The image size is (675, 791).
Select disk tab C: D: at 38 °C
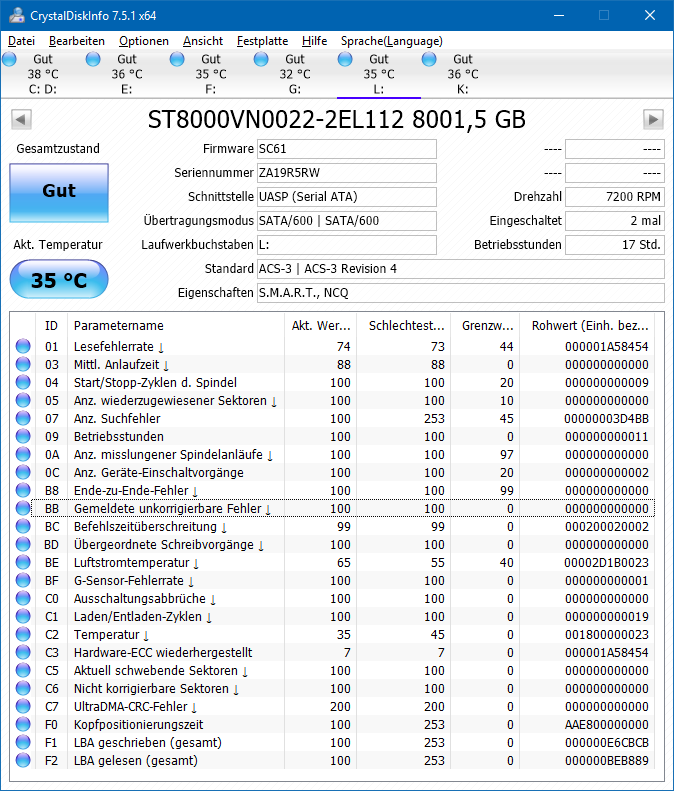coord(42,74)
